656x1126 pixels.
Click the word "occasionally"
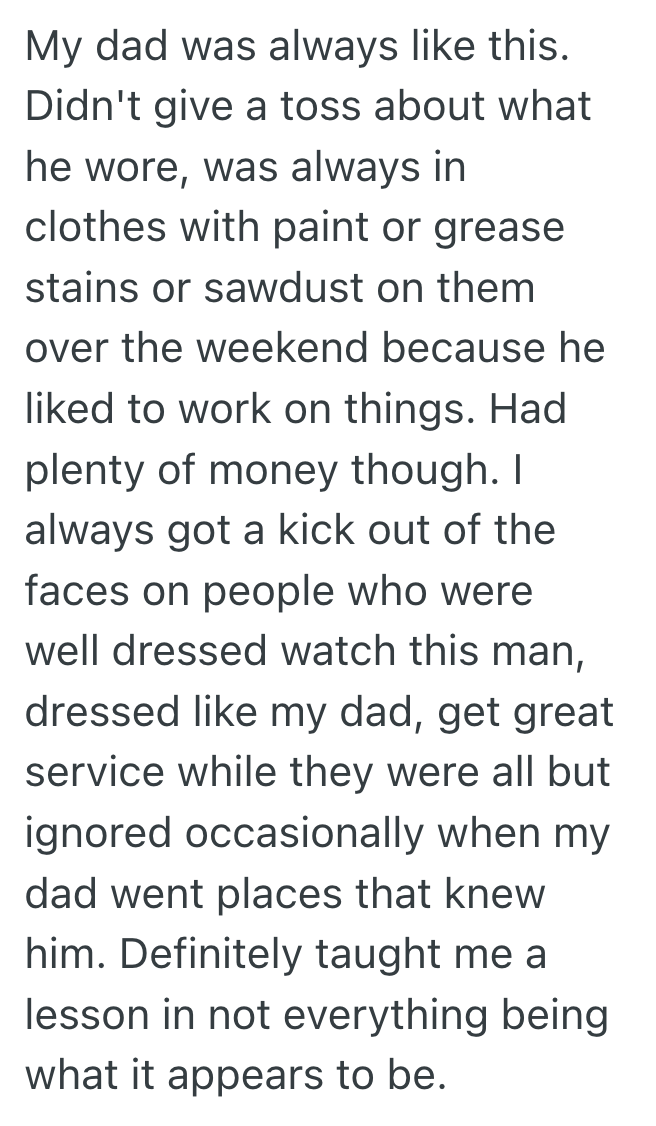pos(311,832)
